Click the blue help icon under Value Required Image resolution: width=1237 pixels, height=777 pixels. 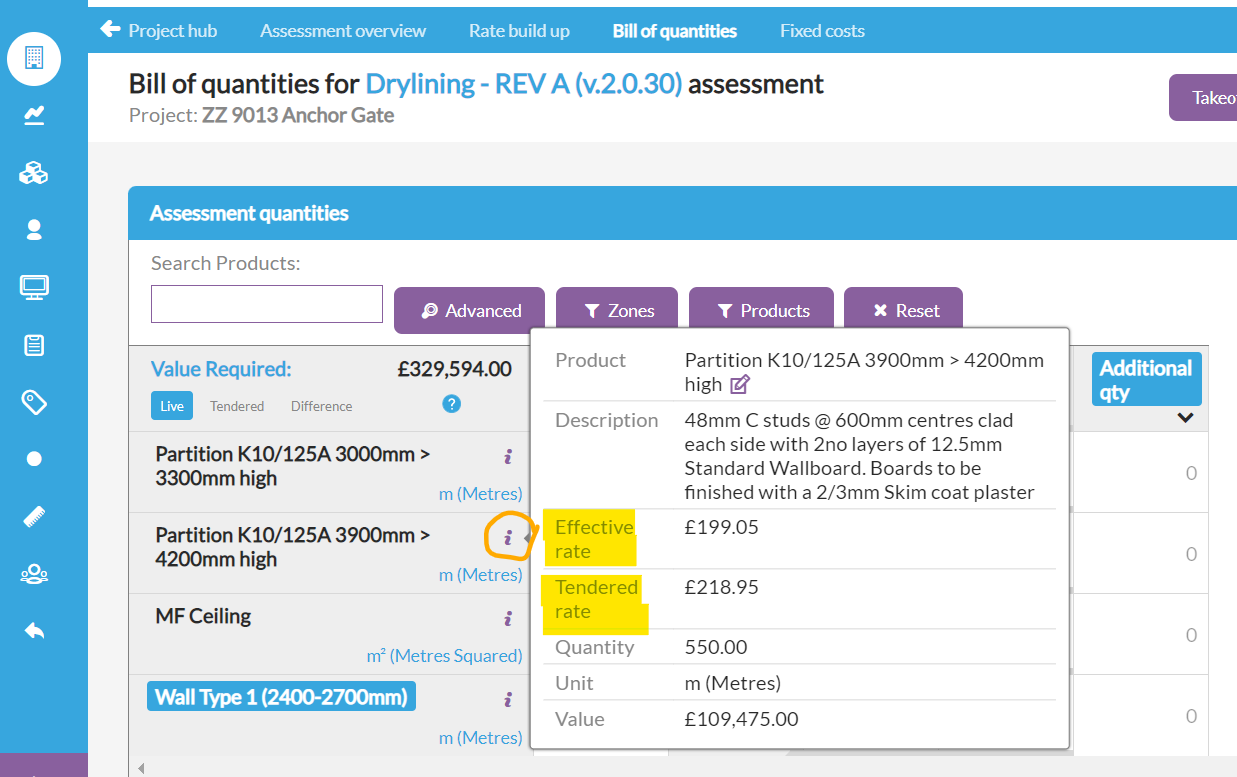pyautogui.click(x=452, y=404)
